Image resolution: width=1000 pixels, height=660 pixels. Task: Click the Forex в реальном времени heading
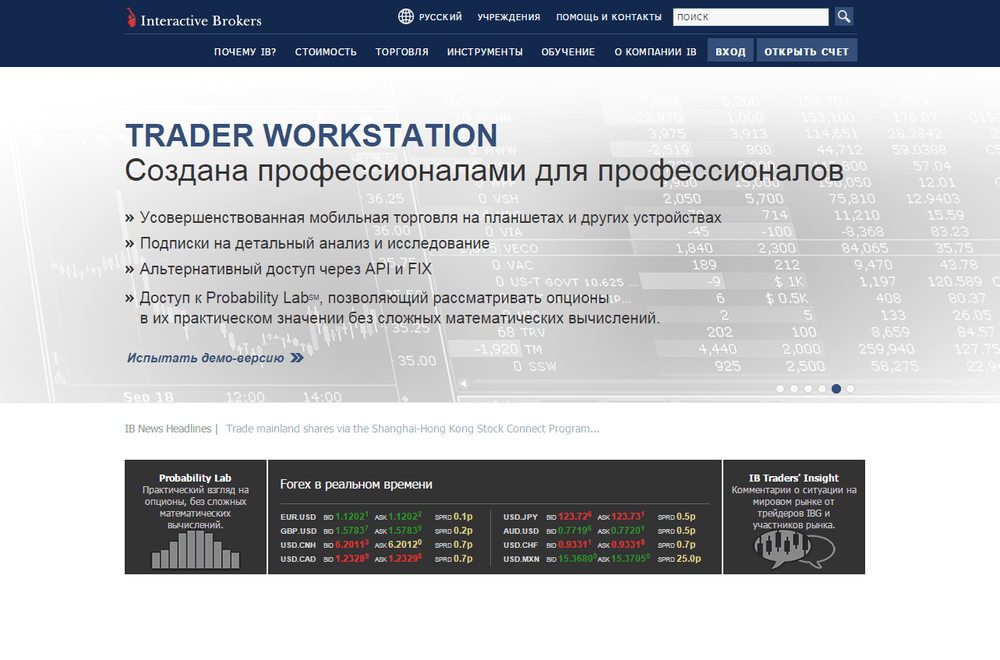click(356, 485)
